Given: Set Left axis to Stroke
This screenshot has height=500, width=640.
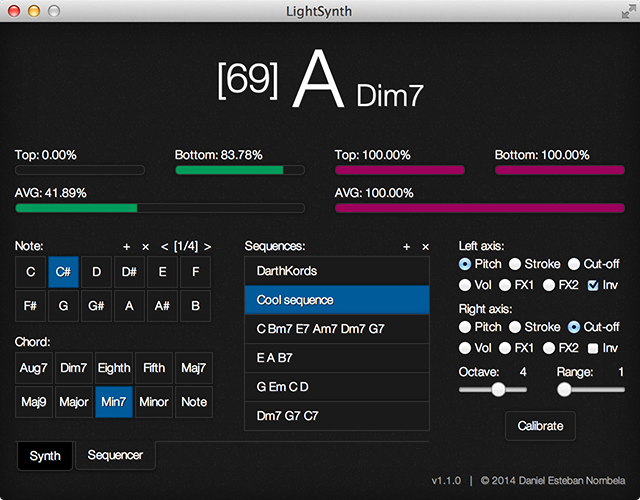Looking at the screenshot, I should pos(515,264).
